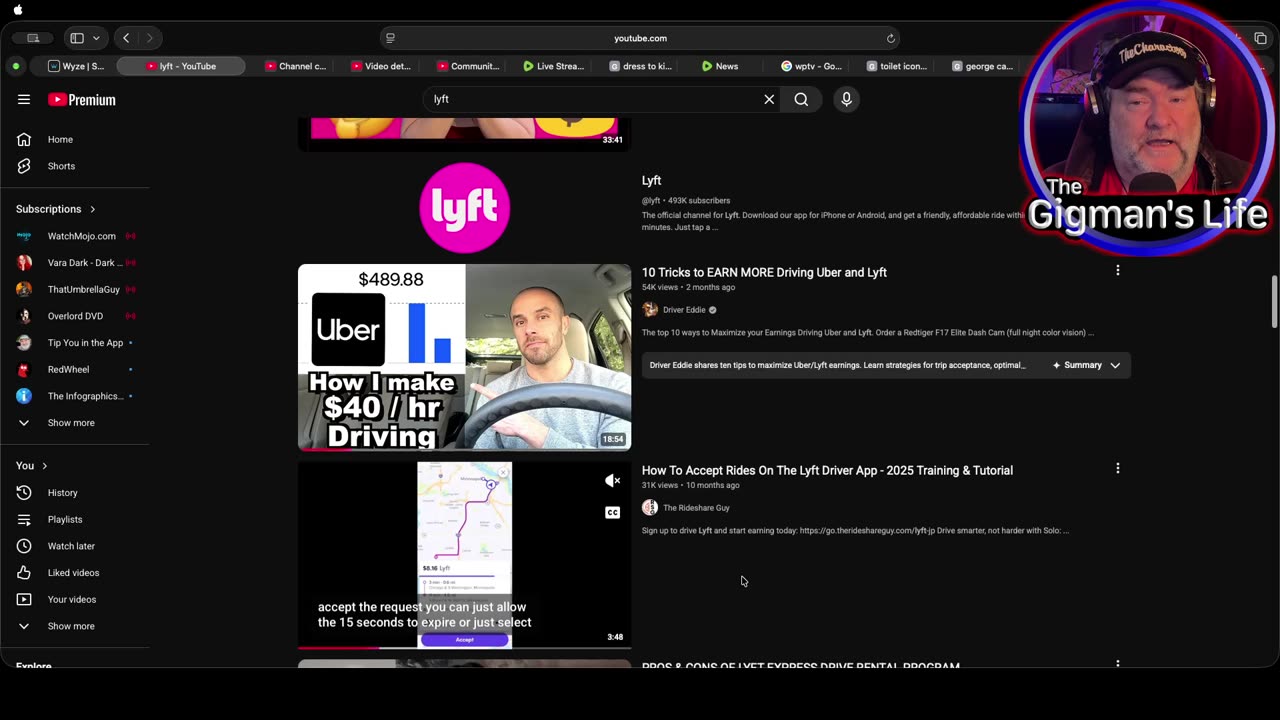Click the YouTube Premium logo
The image size is (1280, 720).
(82, 99)
